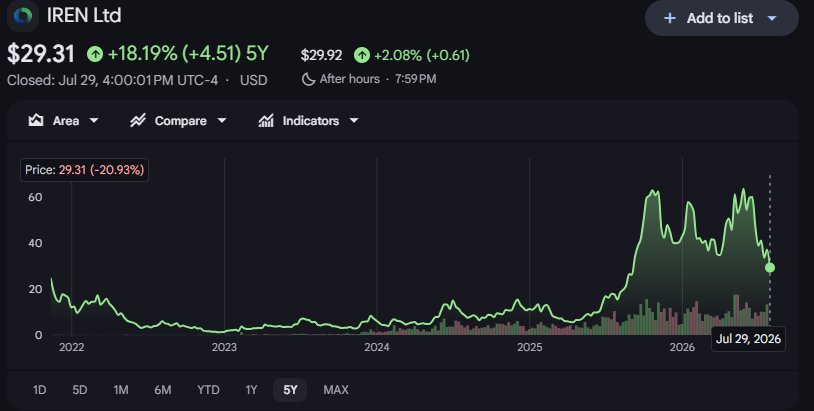Click the 60 value on the y-axis
This screenshot has width=814, height=411.
[35, 197]
